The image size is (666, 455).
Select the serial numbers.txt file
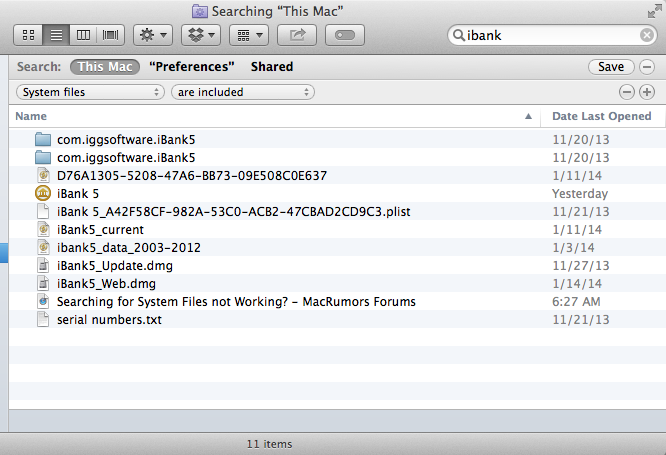[338, 319]
